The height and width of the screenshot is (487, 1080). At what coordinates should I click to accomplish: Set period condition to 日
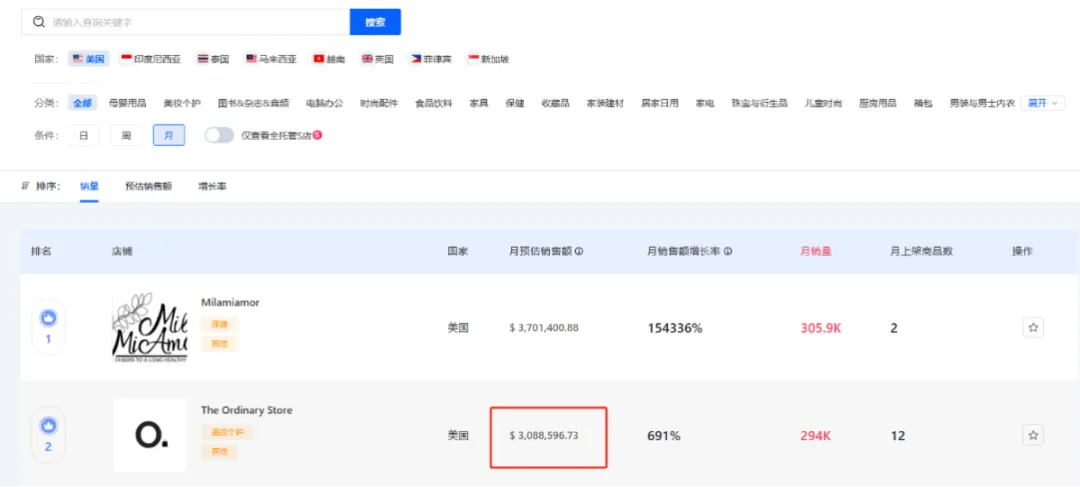[83, 136]
